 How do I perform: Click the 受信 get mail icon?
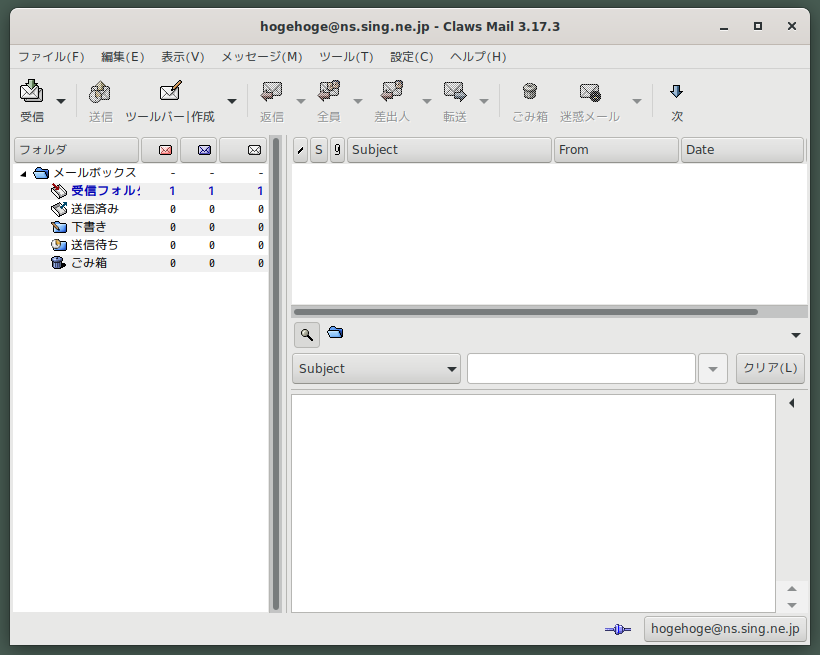(x=31, y=92)
